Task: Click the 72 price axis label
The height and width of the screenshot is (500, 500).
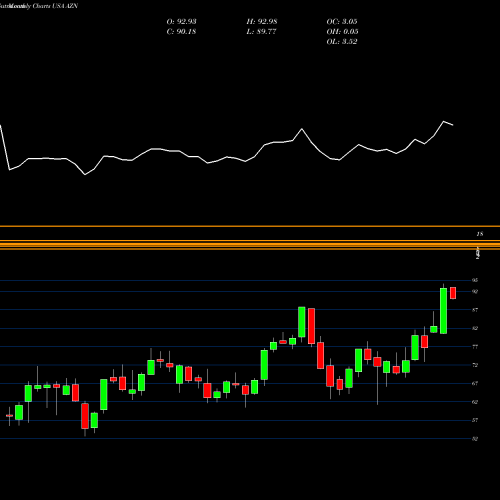Action: pos(475,365)
